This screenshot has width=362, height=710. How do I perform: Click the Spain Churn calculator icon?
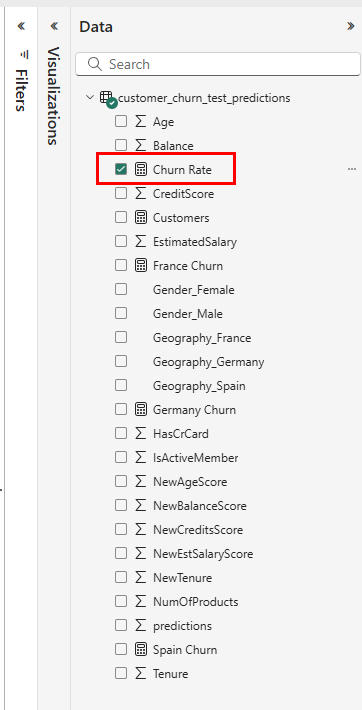141,650
